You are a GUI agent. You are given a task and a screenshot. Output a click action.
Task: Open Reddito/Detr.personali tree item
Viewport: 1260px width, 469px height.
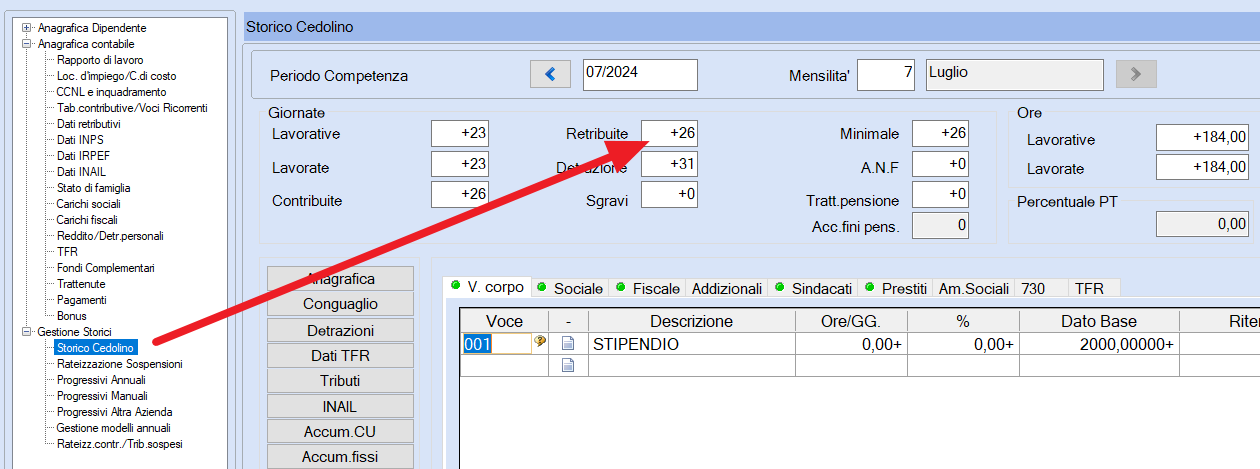110,236
